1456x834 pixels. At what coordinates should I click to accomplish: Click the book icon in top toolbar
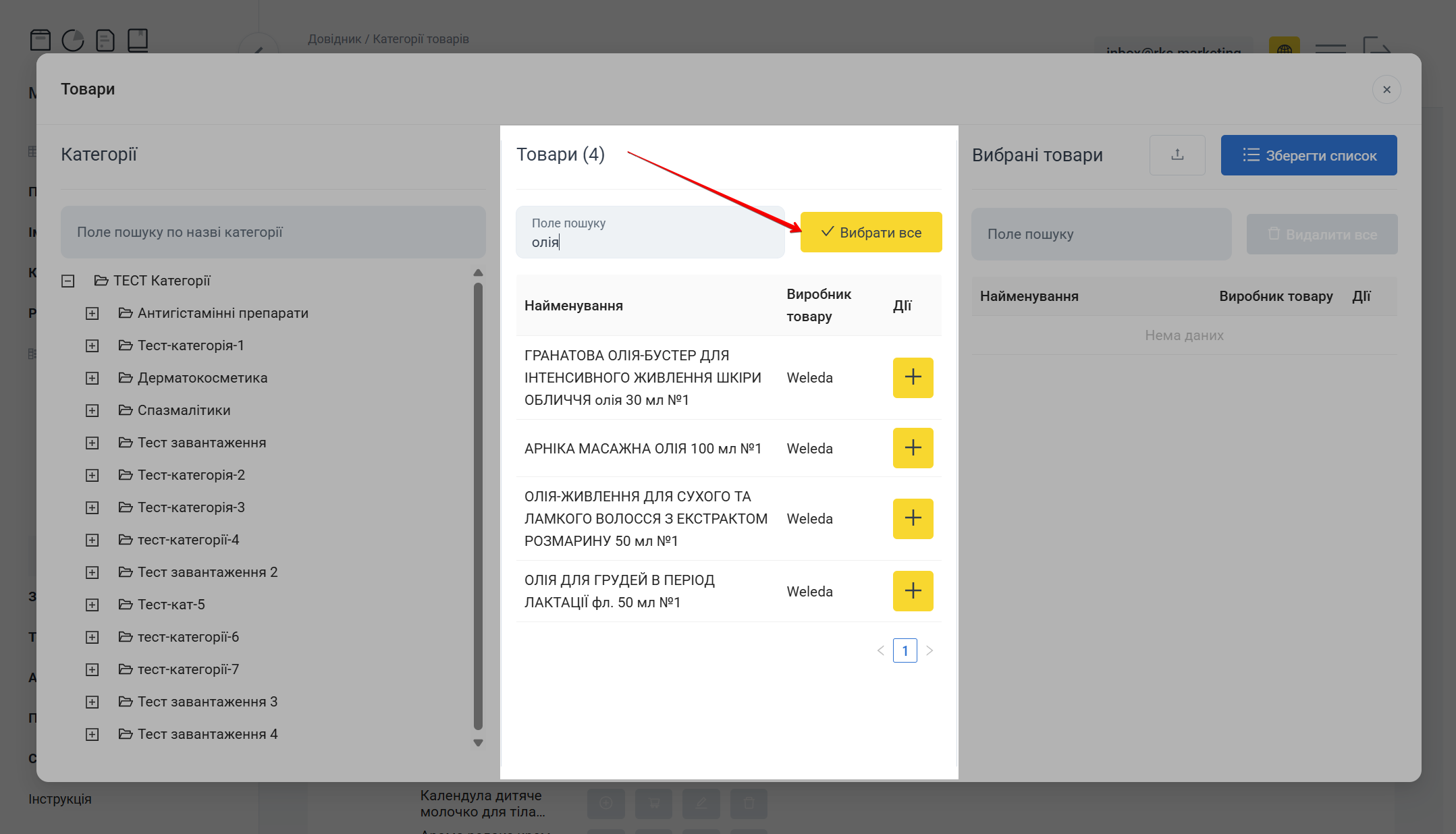pyautogui.click(x=138, y=40)
